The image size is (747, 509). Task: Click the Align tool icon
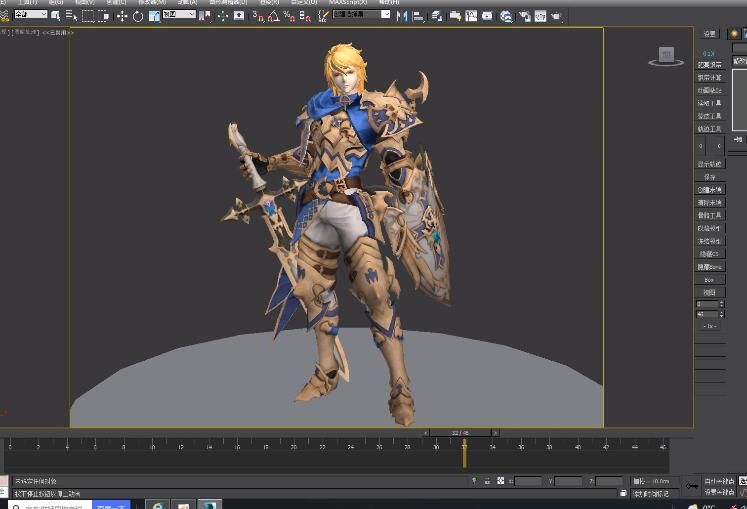click(x=419, y=16)
